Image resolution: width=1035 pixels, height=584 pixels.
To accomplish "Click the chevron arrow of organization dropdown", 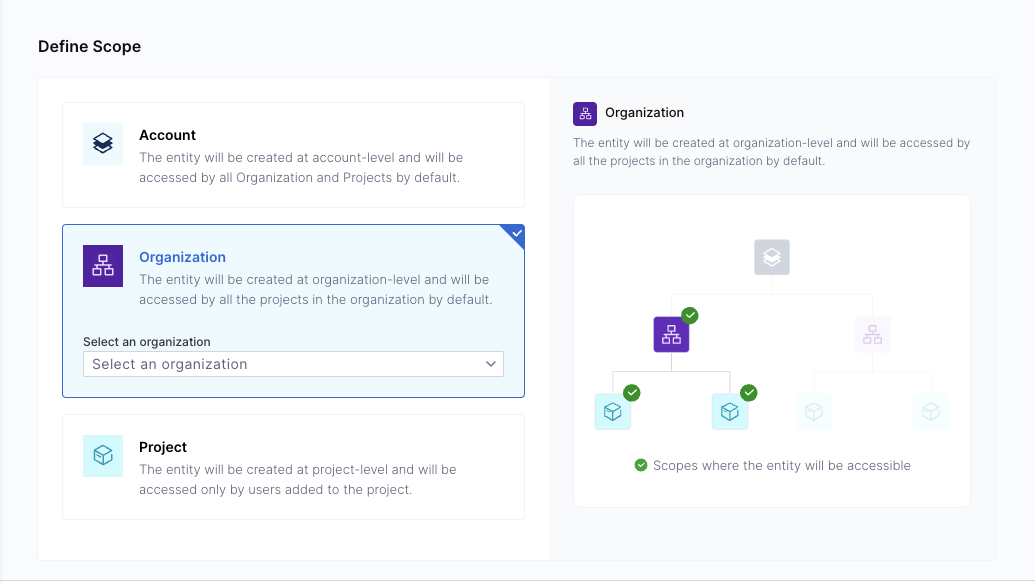I will pos(490,364).
